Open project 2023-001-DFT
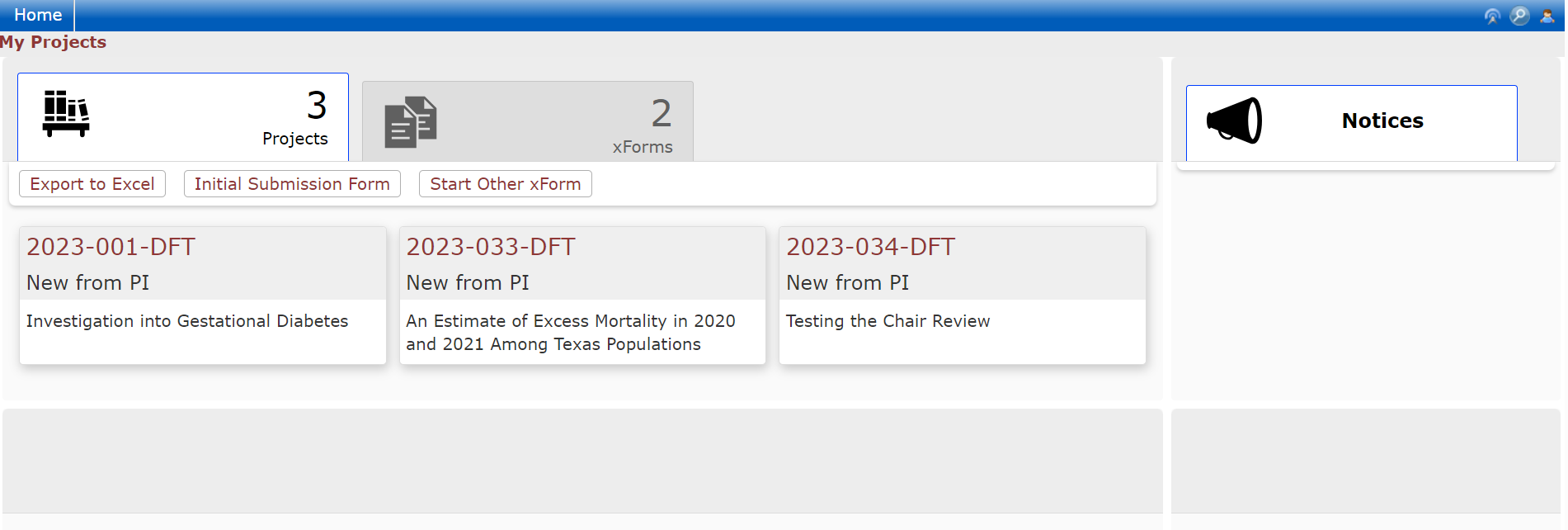The image size is (1568, 530). (x=111, y=246)
